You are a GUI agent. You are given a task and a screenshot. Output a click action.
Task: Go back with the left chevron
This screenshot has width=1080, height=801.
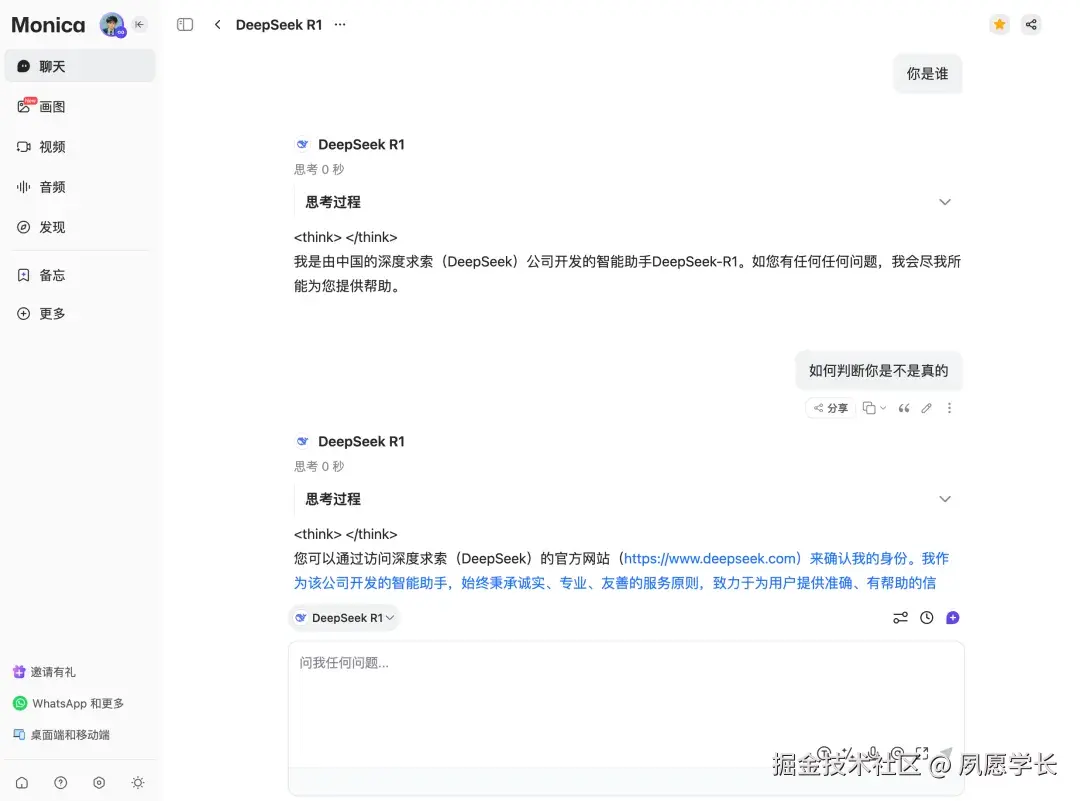tap(218, 25)
